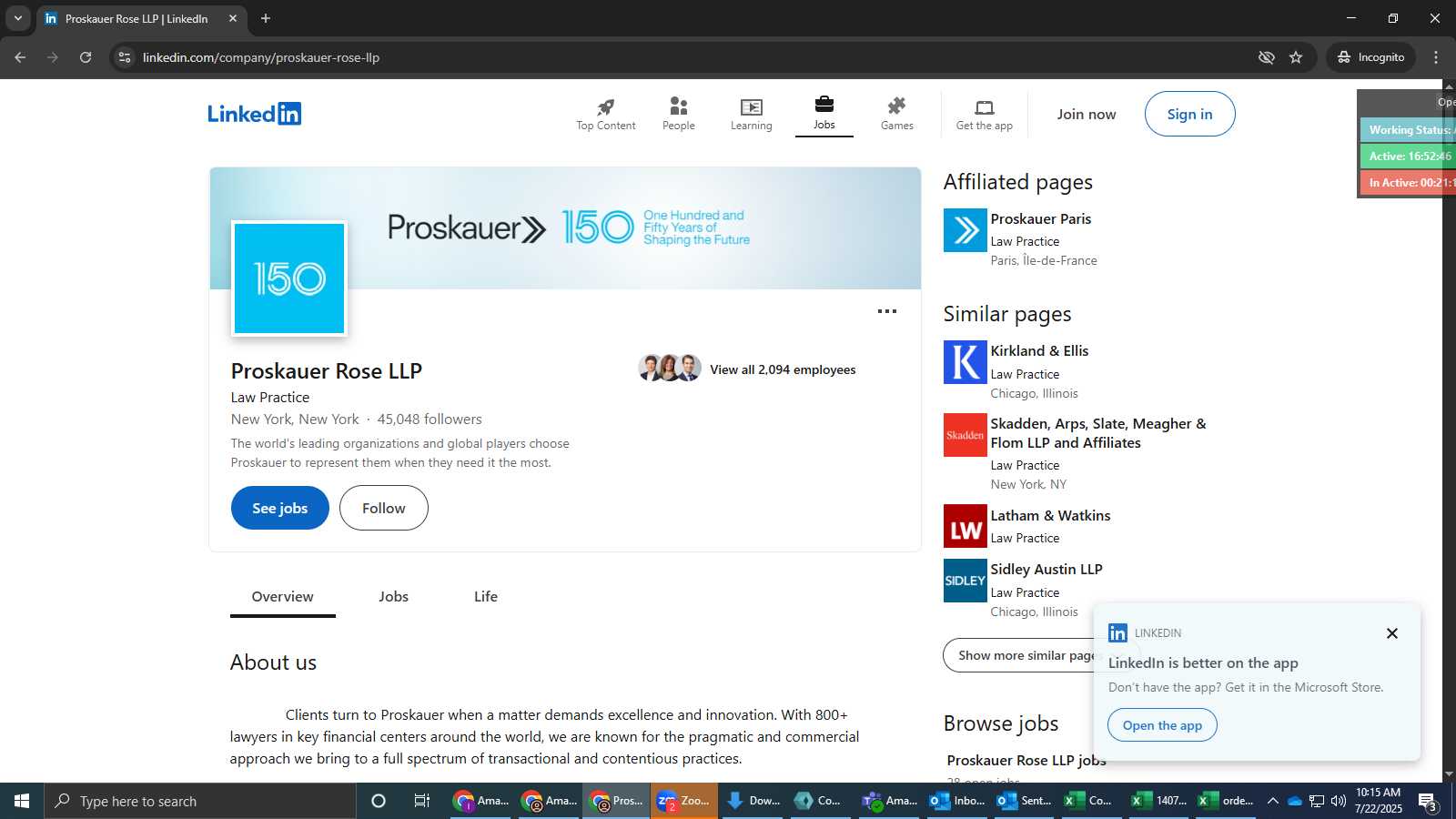Click third-party cookies blocked eye icon
This screenshot has width=1456, height=819.
click(1266, 57)
